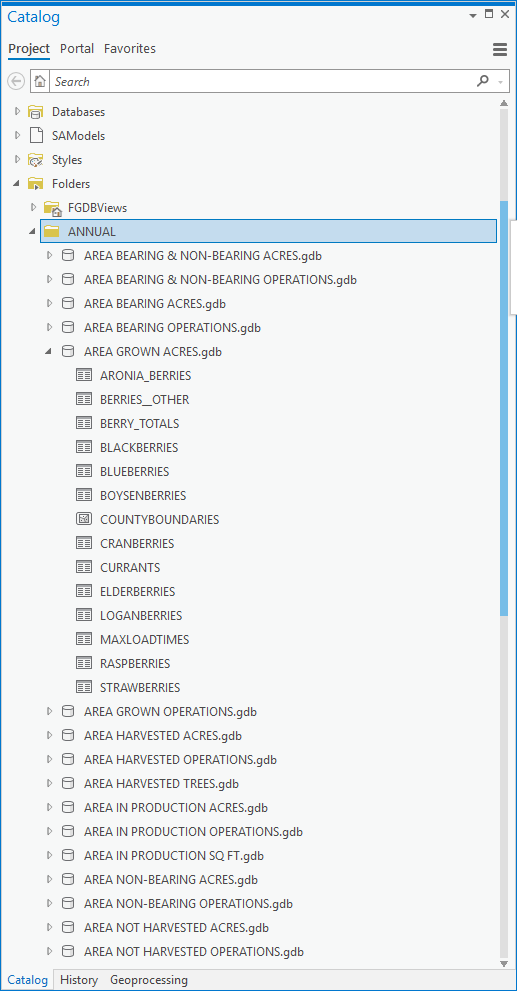Collapse AREA GROWN ACRES.gdb
The width and height of the screenshot is (517, 991).
[x=49, y=352]
